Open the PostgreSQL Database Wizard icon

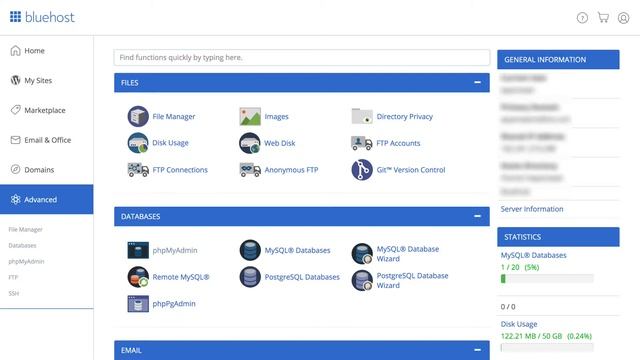click(x=362, y=280)
